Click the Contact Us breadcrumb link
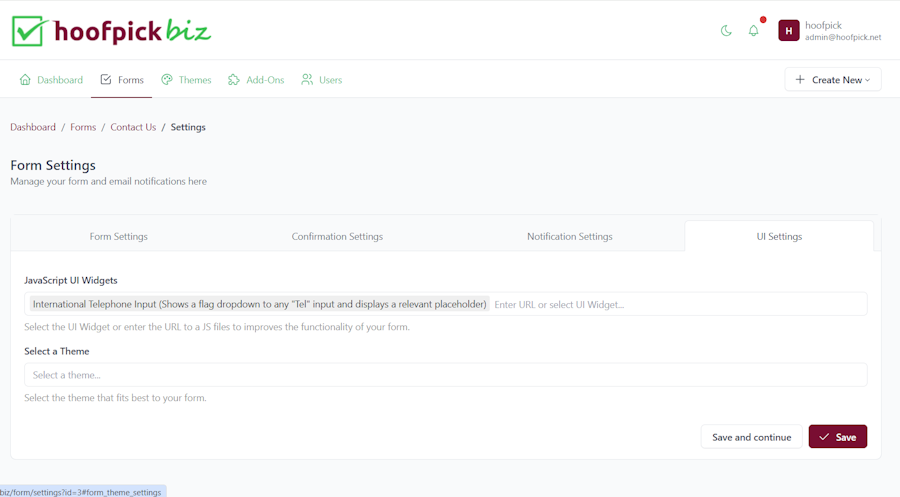The image size is (900, 497). 133,127
